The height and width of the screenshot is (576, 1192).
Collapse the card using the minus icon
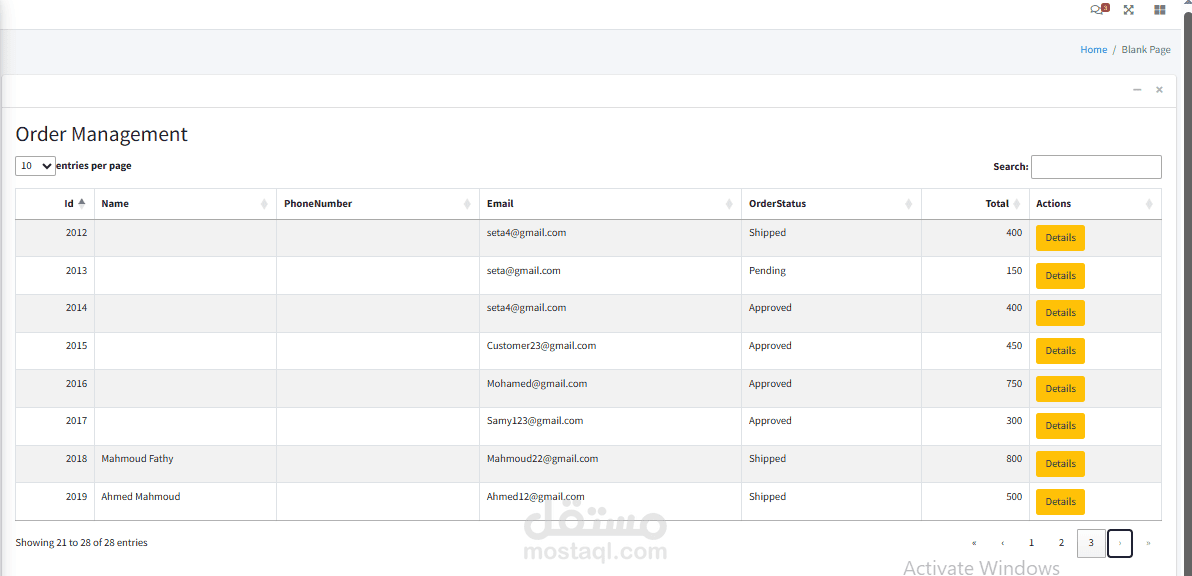[1137, 90]
